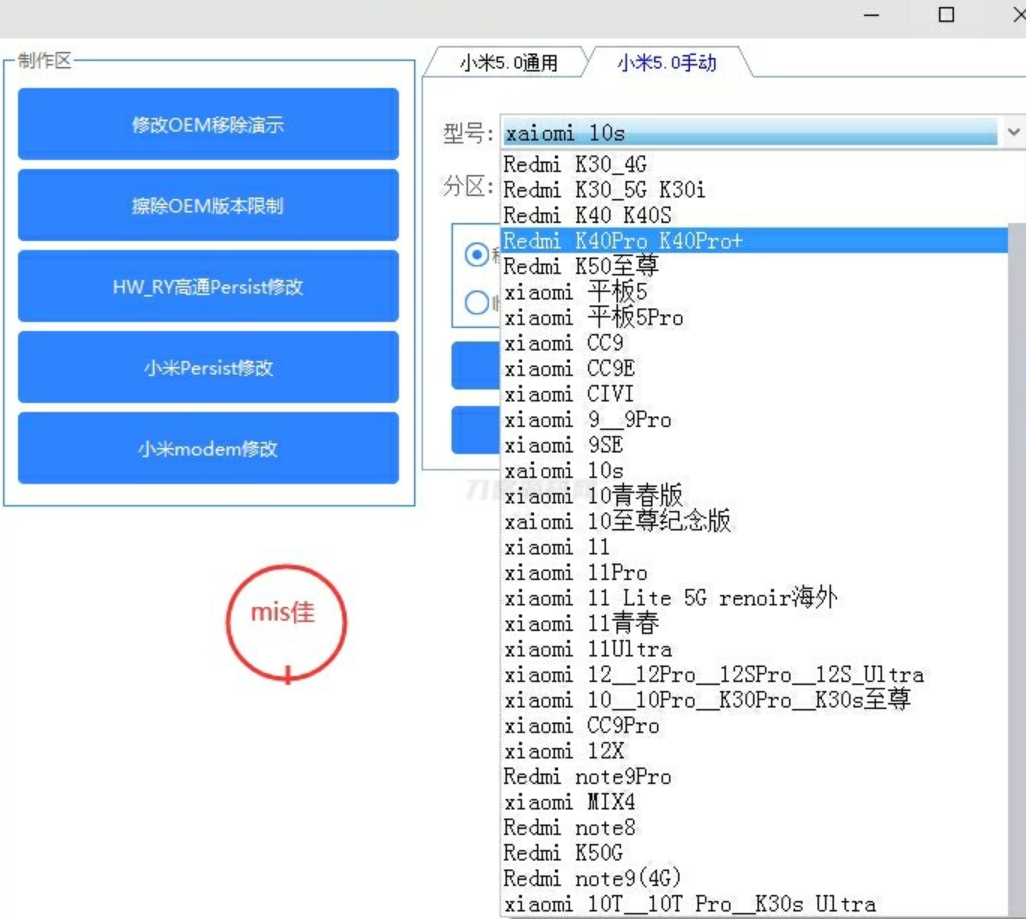This screenshot has width=1026, height=919.
Task: Switch to the 小米5.0通用 tab
Action: coord(508,63)
